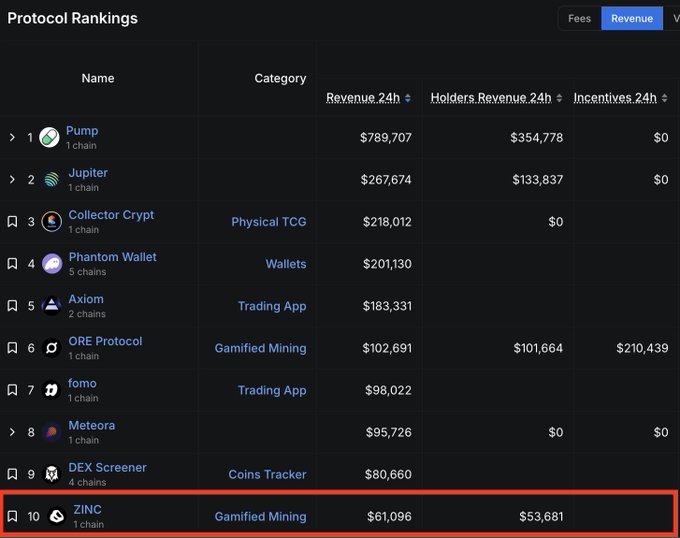Open the ORE Protocol link

(x=105, y=341)
